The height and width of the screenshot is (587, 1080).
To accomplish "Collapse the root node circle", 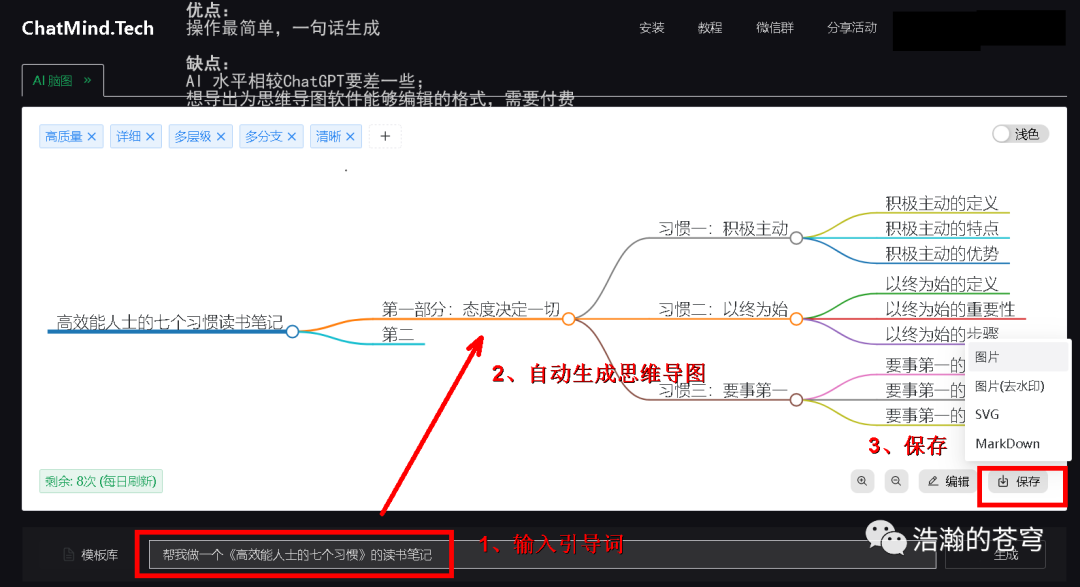I will (x=292, y=331).
